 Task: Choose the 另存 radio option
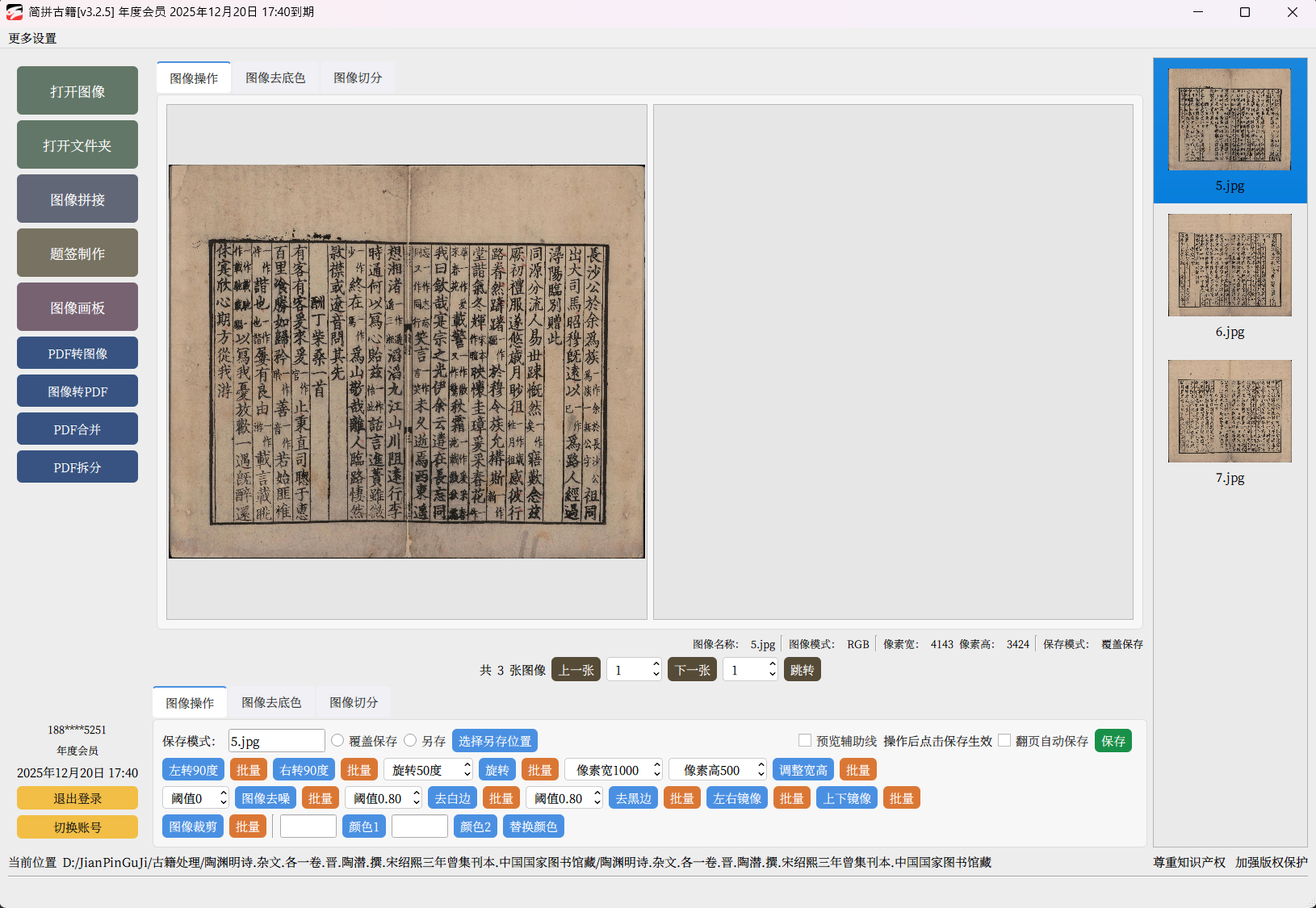click(x=411, y=740)
